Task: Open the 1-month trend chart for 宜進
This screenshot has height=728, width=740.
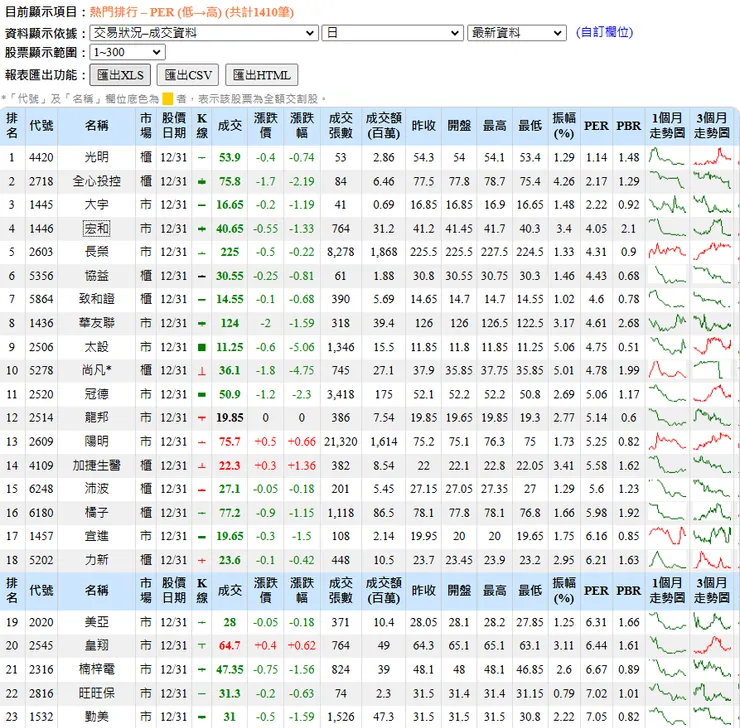Action: (x=667, y=536)
